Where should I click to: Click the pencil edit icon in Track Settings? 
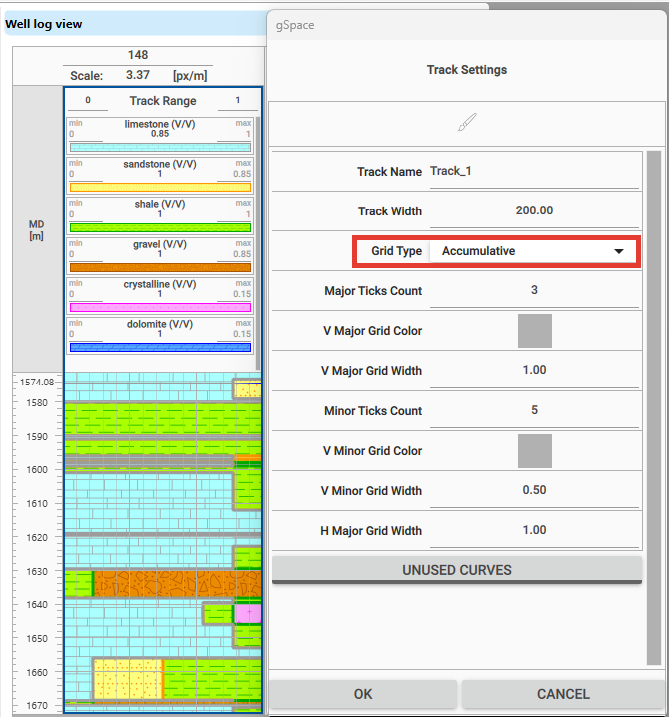[x=467, y=122]
